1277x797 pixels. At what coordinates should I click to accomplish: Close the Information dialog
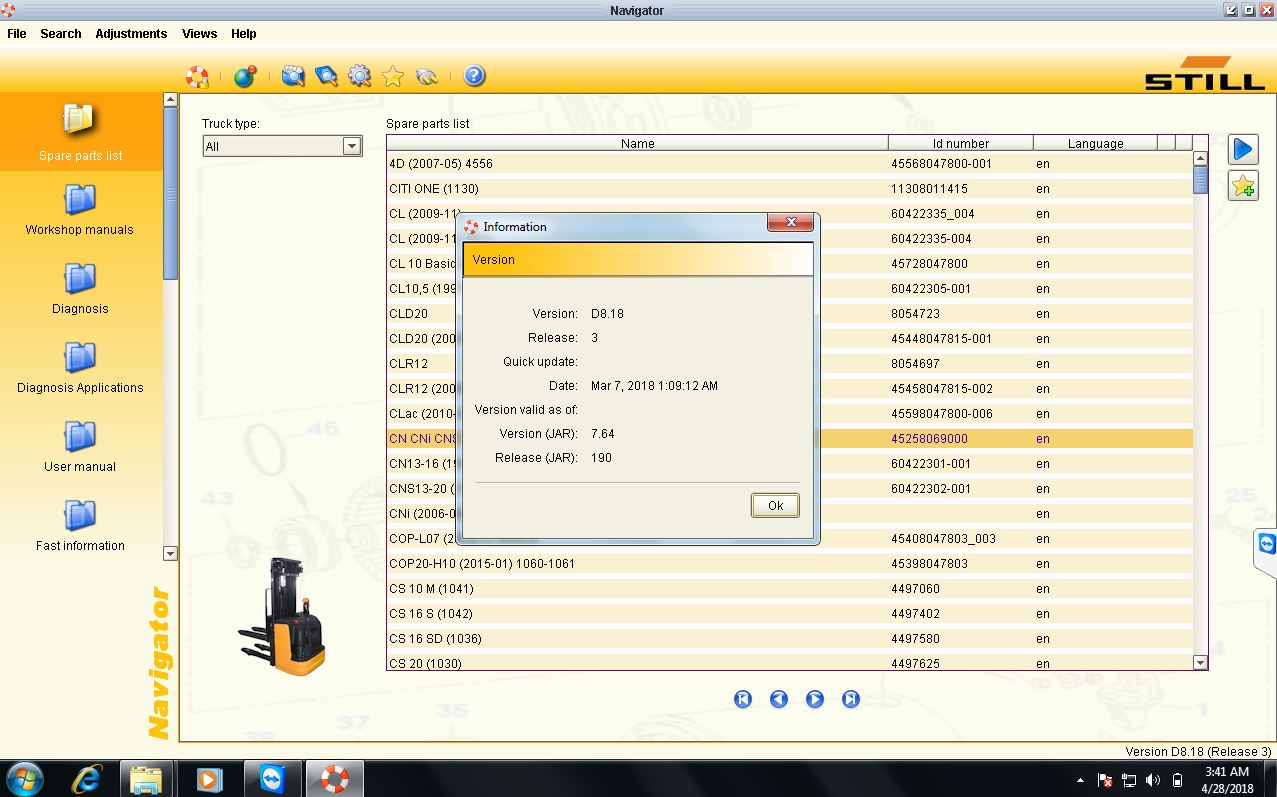point(791,222)
